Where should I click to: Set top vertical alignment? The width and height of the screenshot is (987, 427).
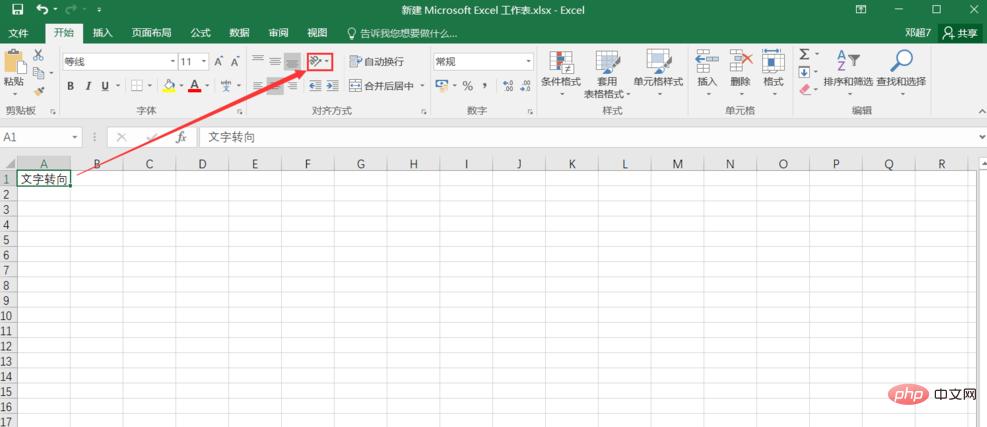pyautogui.click(x=257, y=61)
